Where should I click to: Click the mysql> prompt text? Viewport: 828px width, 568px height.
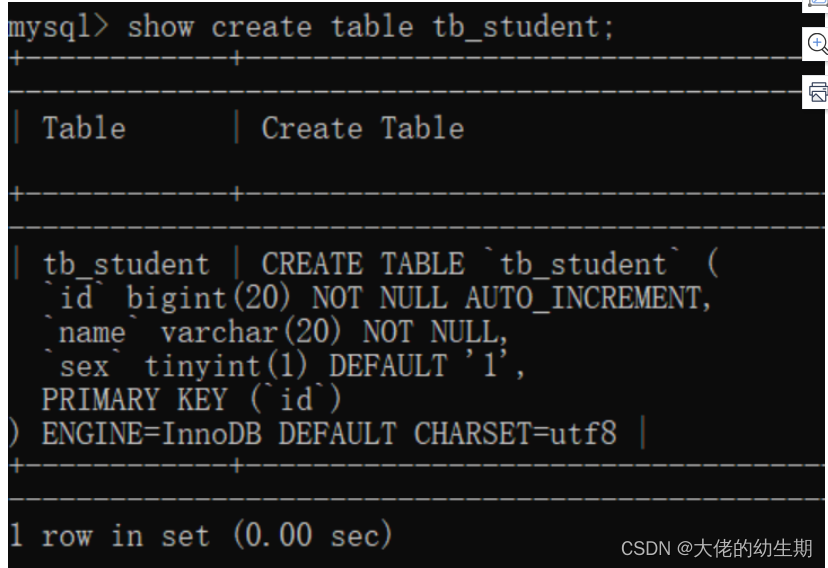[58, 26]
